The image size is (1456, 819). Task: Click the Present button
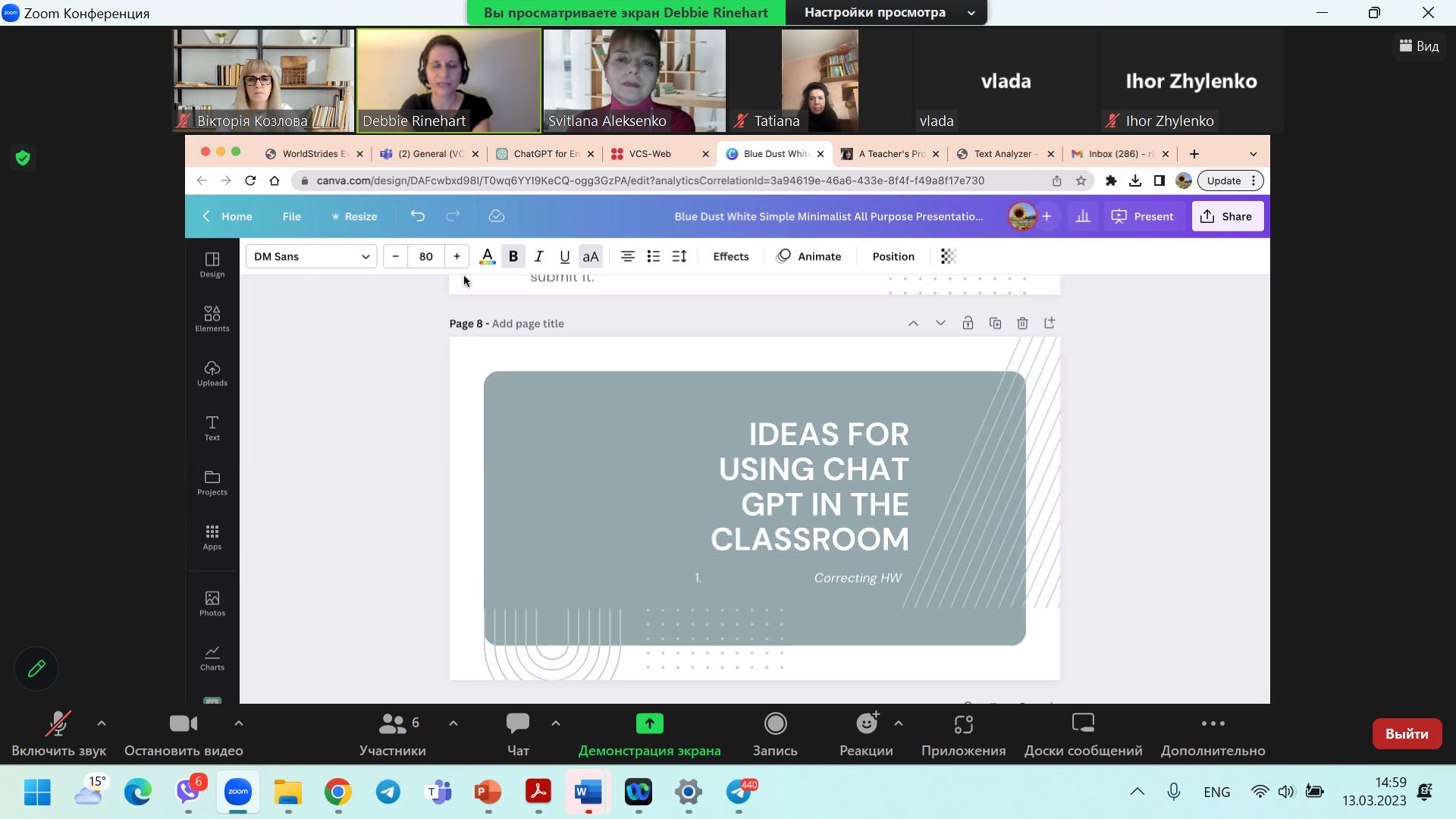1142,216
